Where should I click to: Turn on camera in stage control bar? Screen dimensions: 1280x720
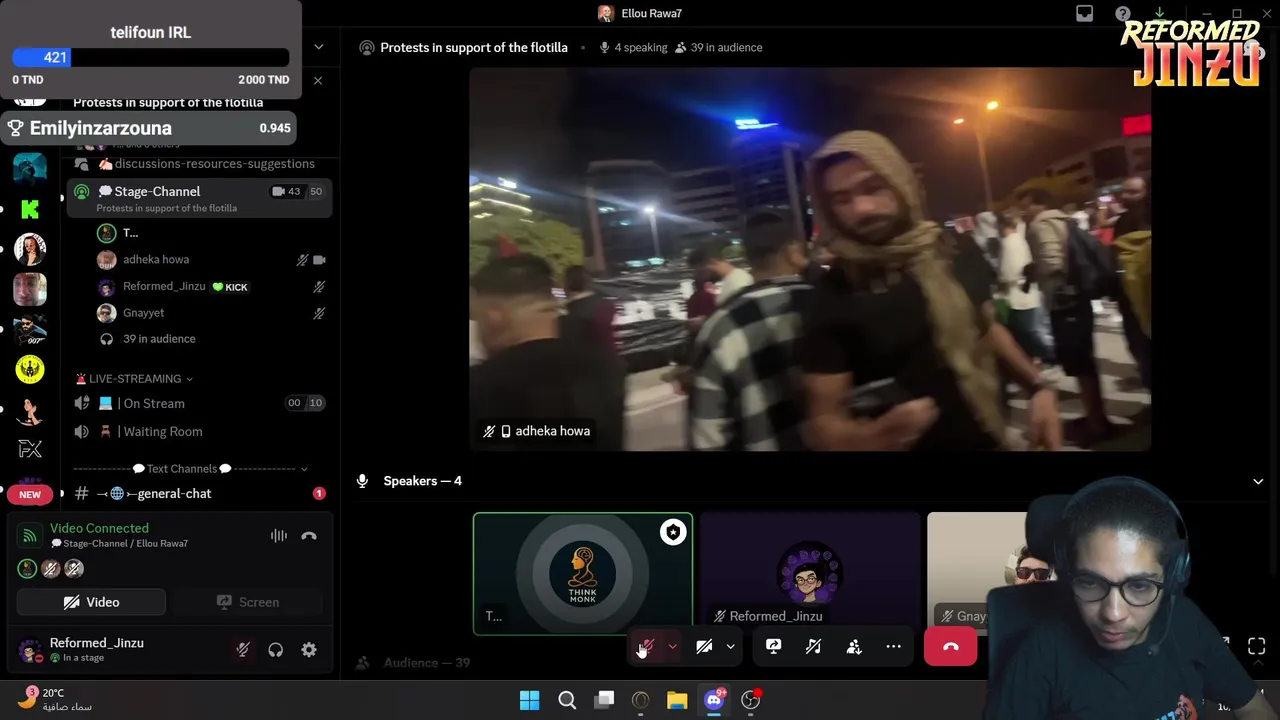tap(704, 647)
